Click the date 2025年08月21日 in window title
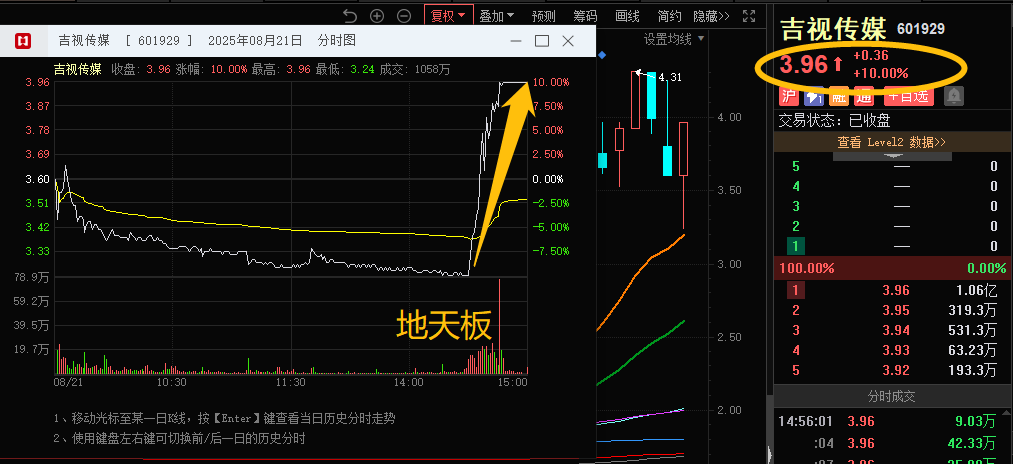The image size is (1013, 464). (x=255, y=41)
